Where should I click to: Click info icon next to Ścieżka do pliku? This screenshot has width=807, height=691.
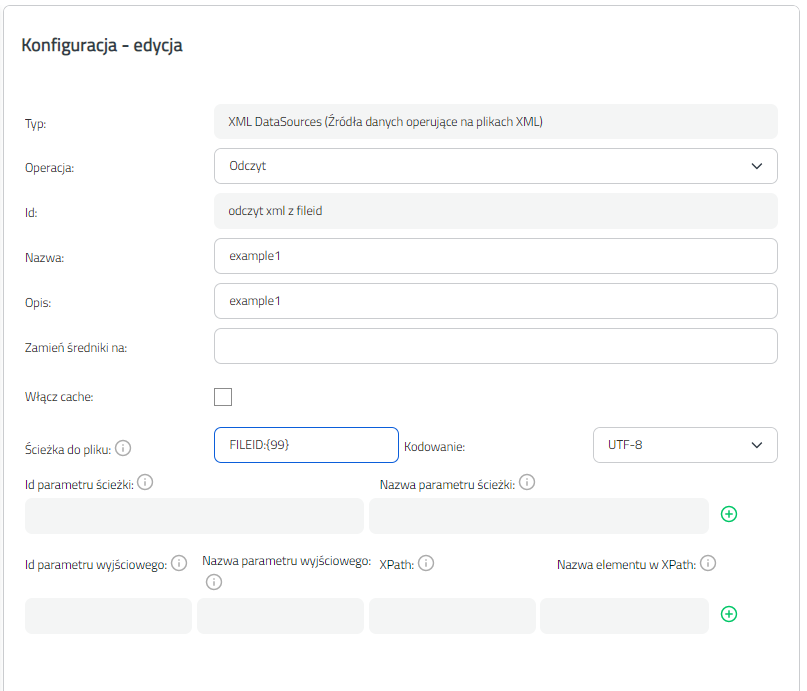123,448
